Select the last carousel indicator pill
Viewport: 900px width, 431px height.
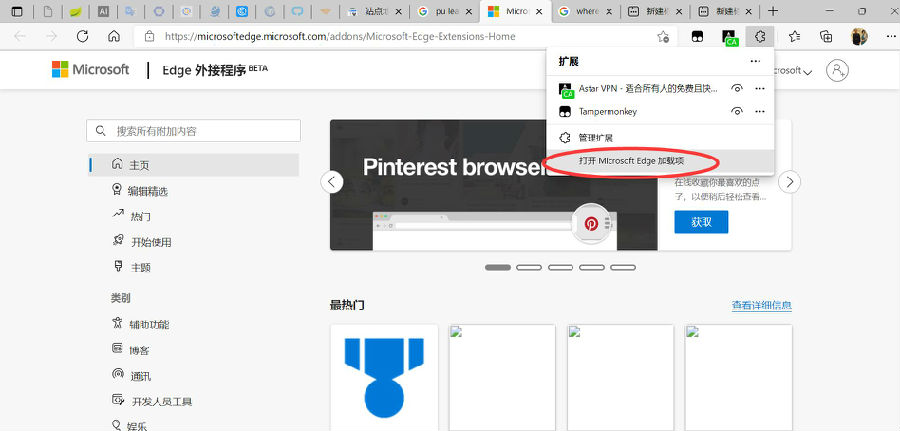[x=623, y=267]
